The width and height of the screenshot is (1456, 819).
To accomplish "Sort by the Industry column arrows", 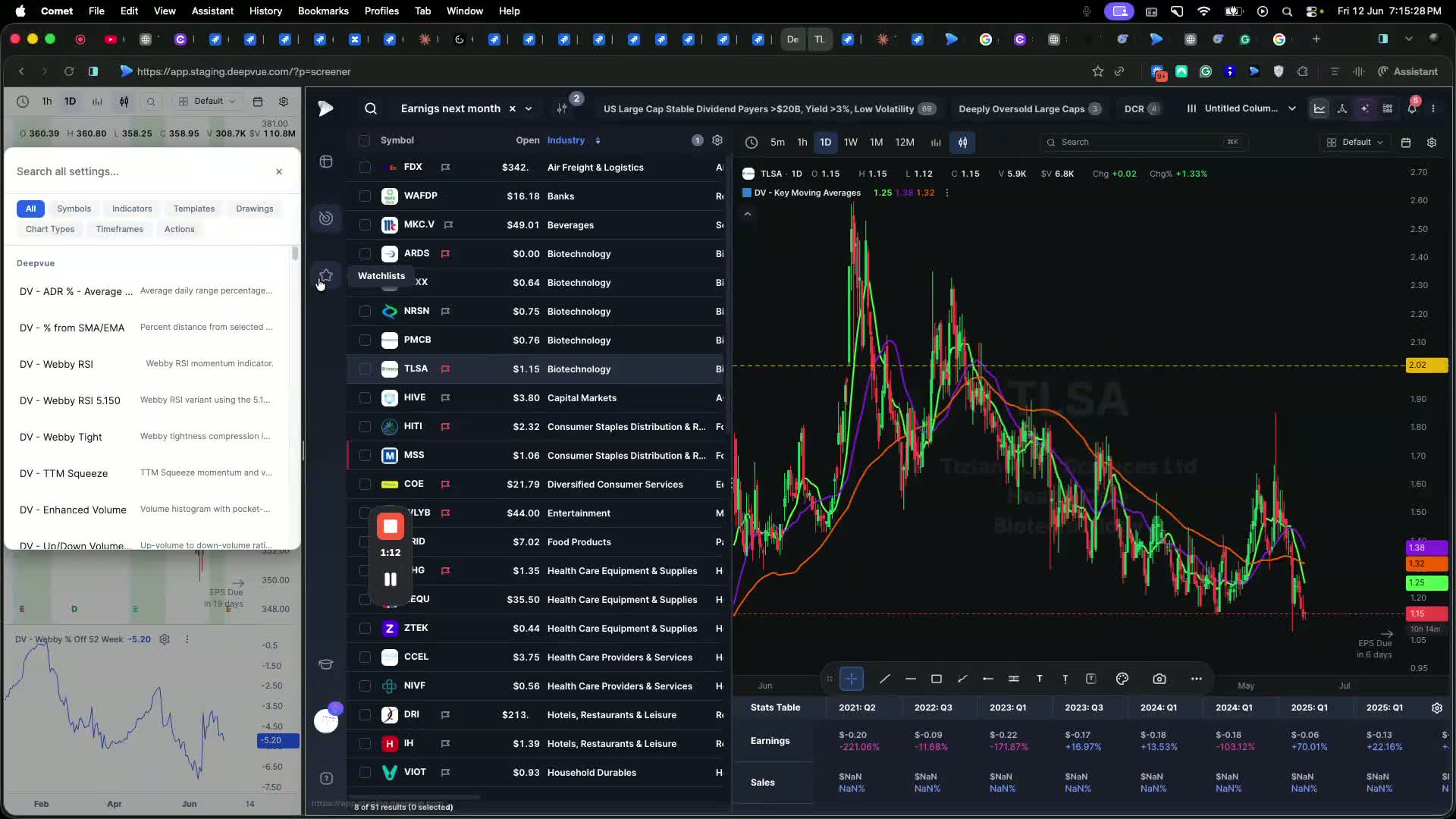I will [598, 140].
